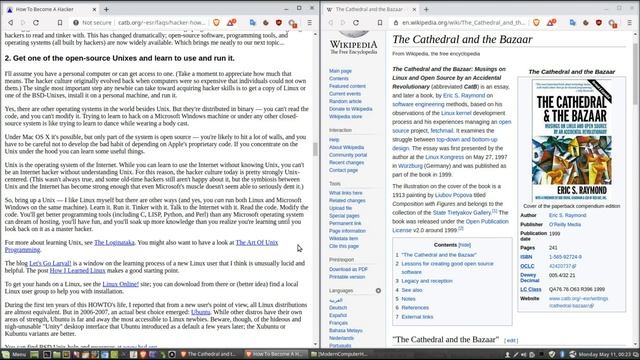Image resolution: width=640 pixels, height=360 pixels.
Task: Reload the Wikipedia page in the right window
Action: pos(356,23)
